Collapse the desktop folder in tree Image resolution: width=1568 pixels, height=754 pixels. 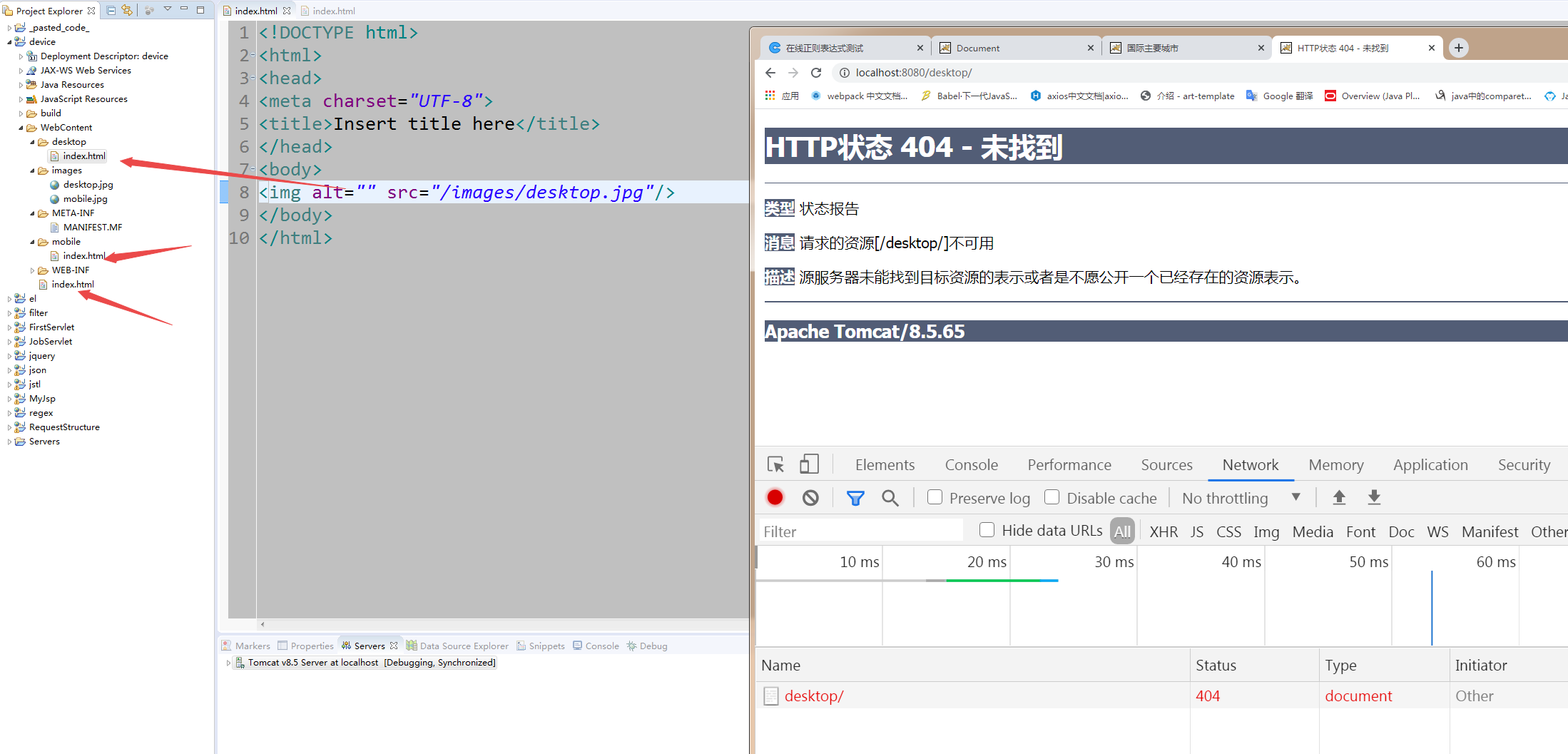(x=32, y=142)
